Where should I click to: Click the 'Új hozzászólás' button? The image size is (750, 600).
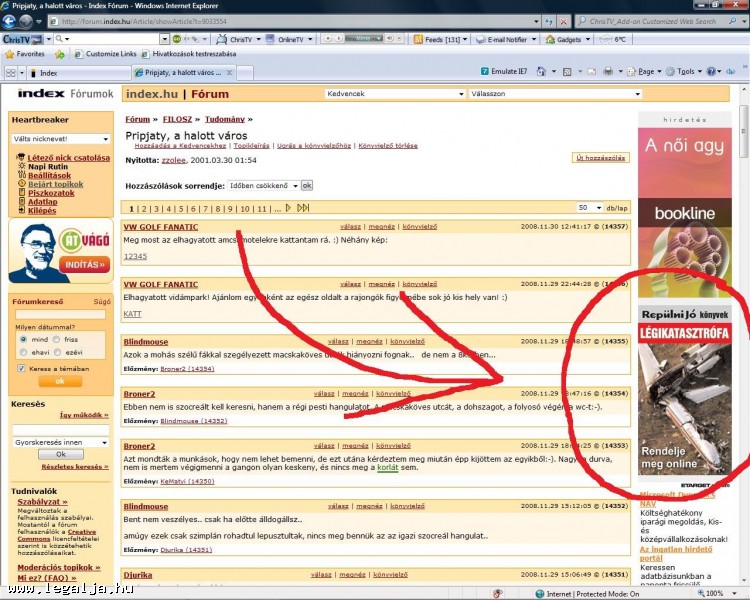coord(600,158)
